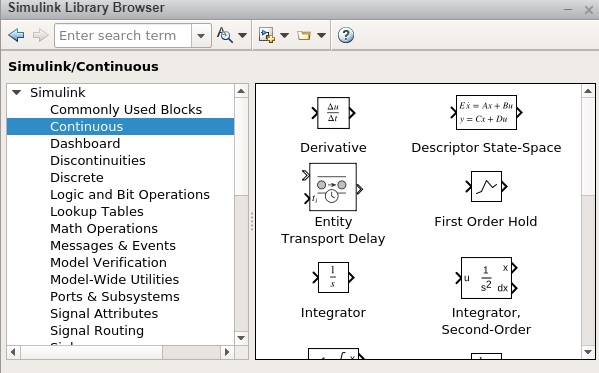Screen dimensions: 599x373
Task: Select the First Order Hold block icon
Action: click(486, 186)
